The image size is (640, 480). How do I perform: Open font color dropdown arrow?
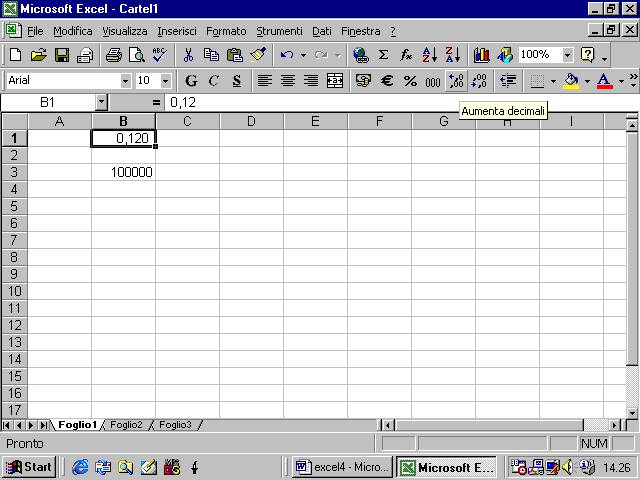[621, 81]
